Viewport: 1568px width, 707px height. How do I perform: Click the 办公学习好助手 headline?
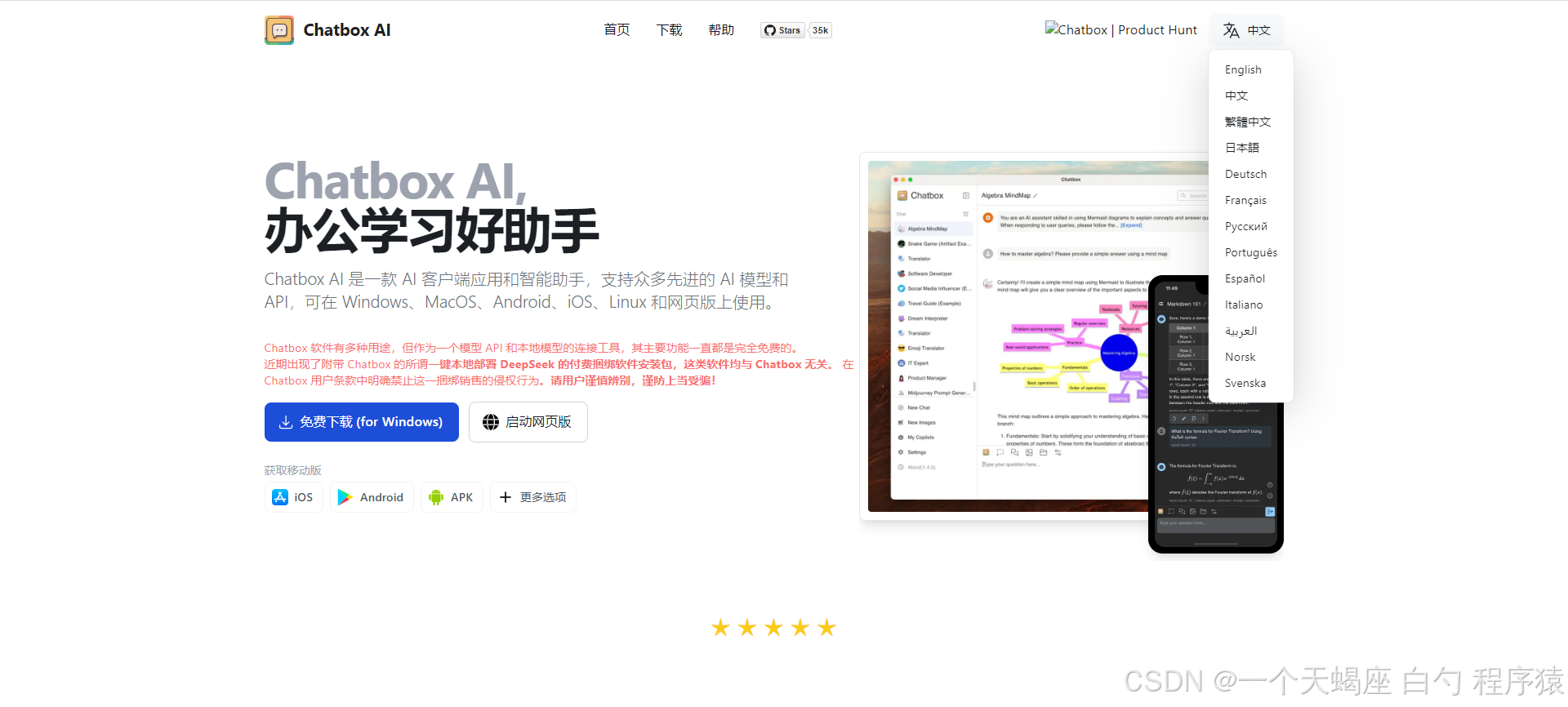point(432,231)
